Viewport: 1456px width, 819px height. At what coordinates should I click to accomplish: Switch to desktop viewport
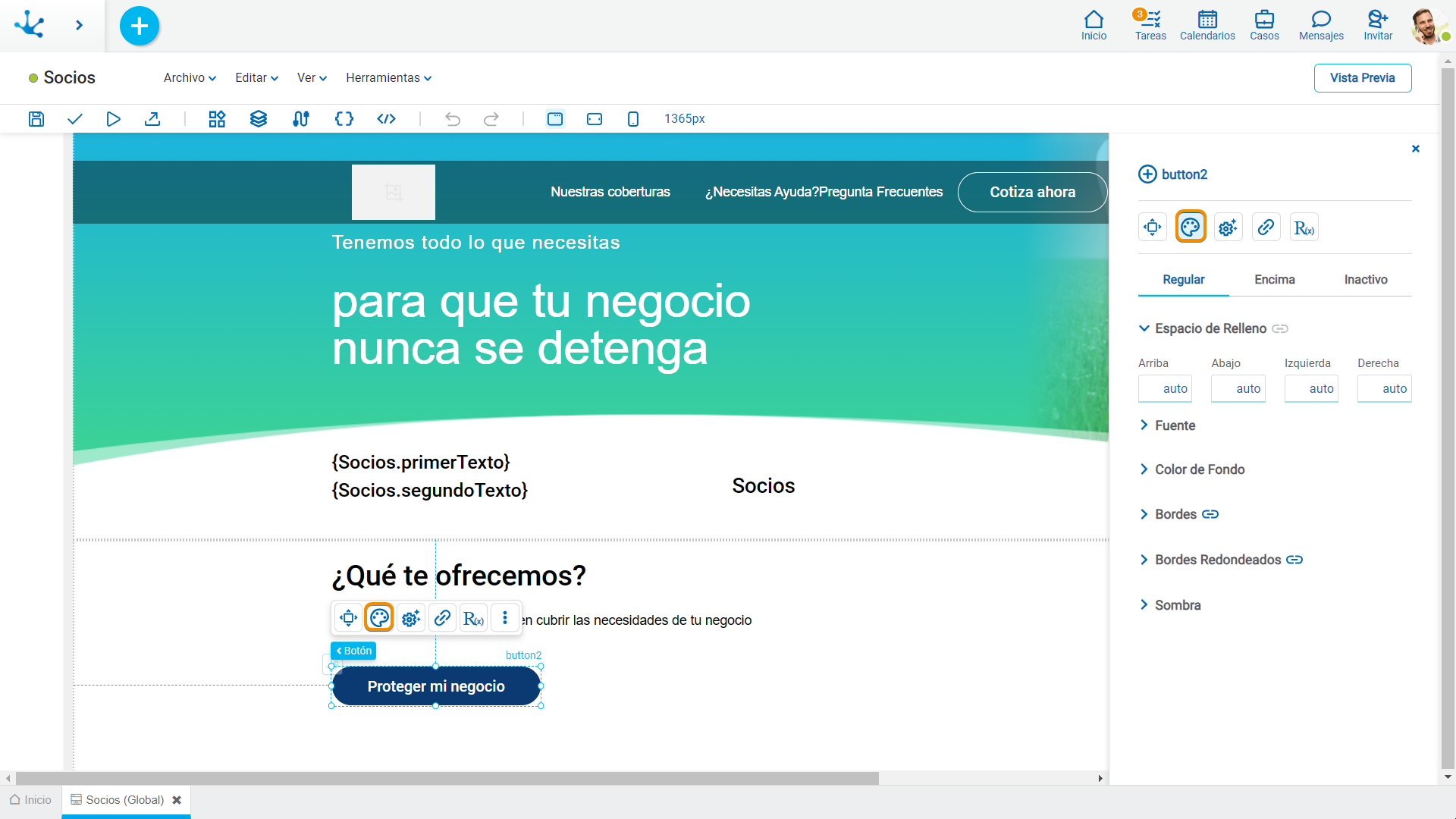pos(555,119)
